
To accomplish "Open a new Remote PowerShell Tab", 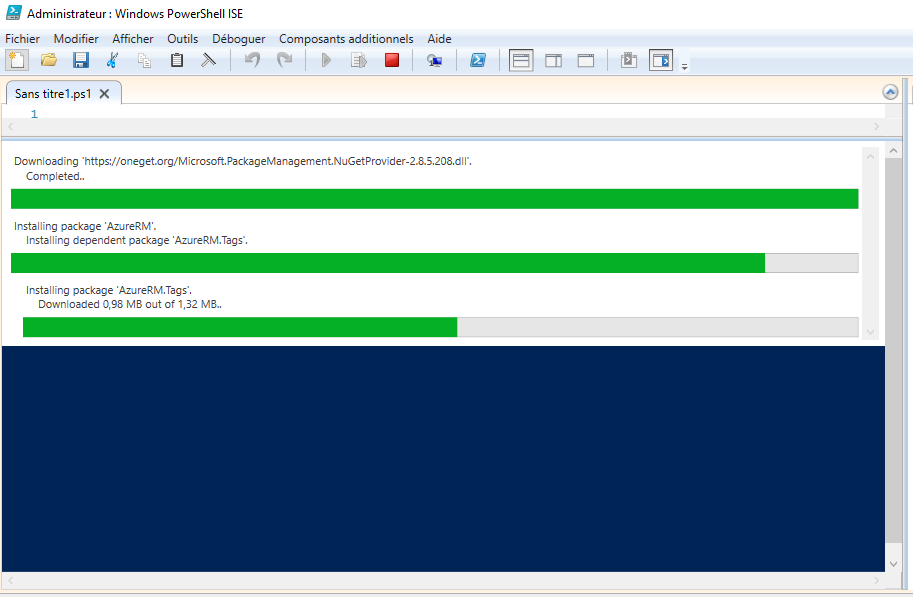I will [x=434, y=60].
